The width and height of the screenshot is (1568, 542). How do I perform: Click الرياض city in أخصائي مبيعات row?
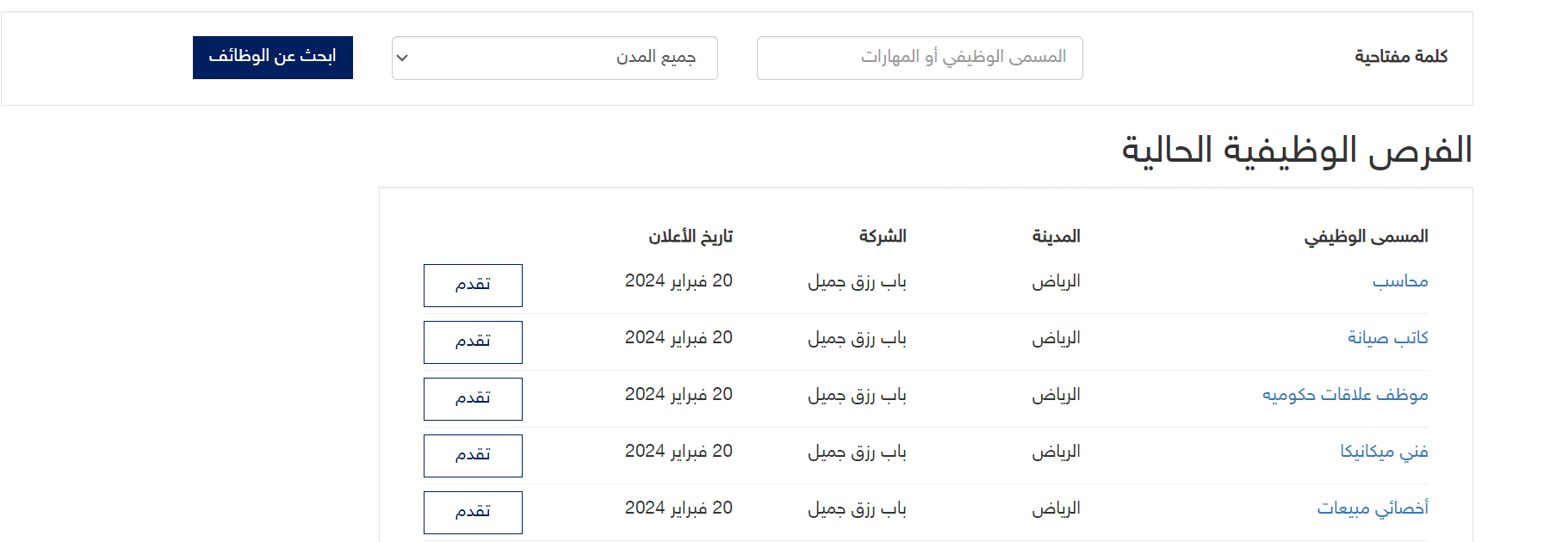1056,508
